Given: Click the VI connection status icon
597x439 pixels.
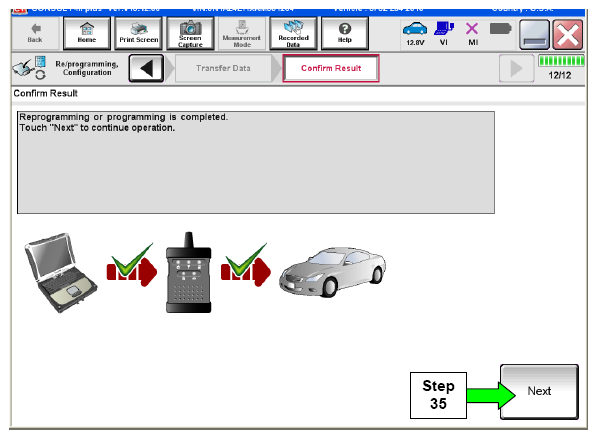Looking at the screenshot, I should pyautogui.click(x=444, y=34).
